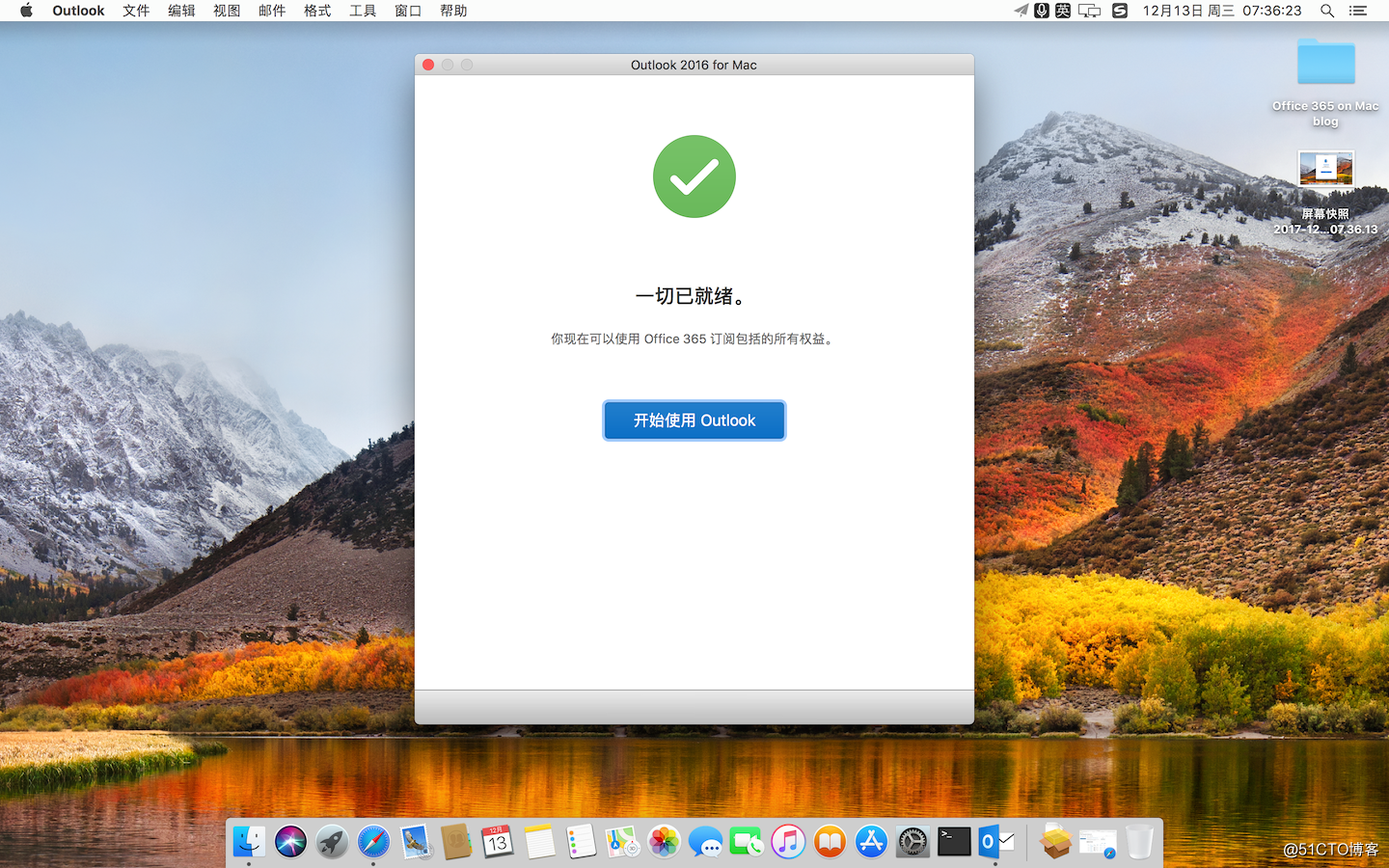Open Launchpad rocket icon in Dock
The height and width of the screenshot is (868, 1389).
pyautogui.click(x=332, y=842)
